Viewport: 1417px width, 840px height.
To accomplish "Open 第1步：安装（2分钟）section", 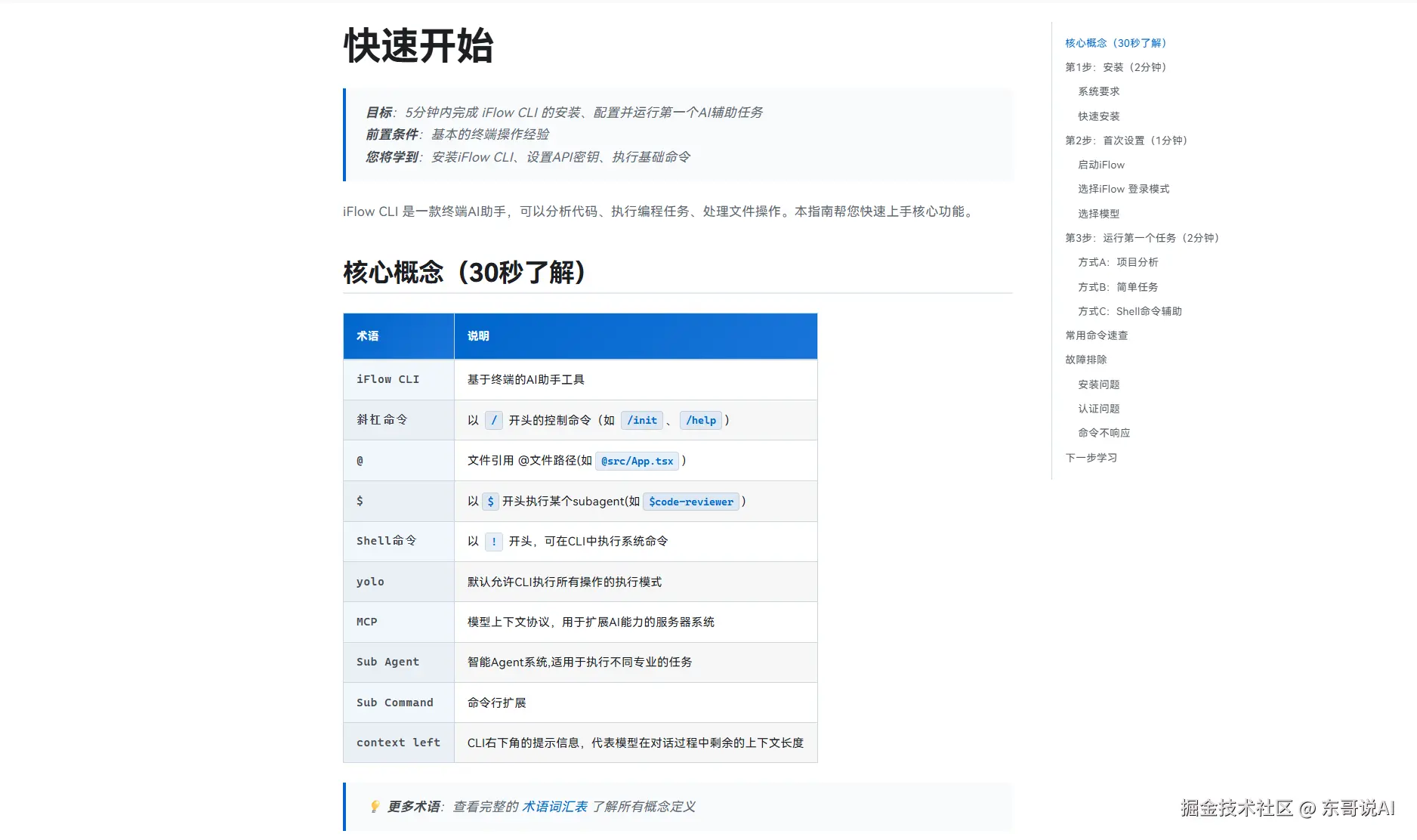I will pos(1116,67).
